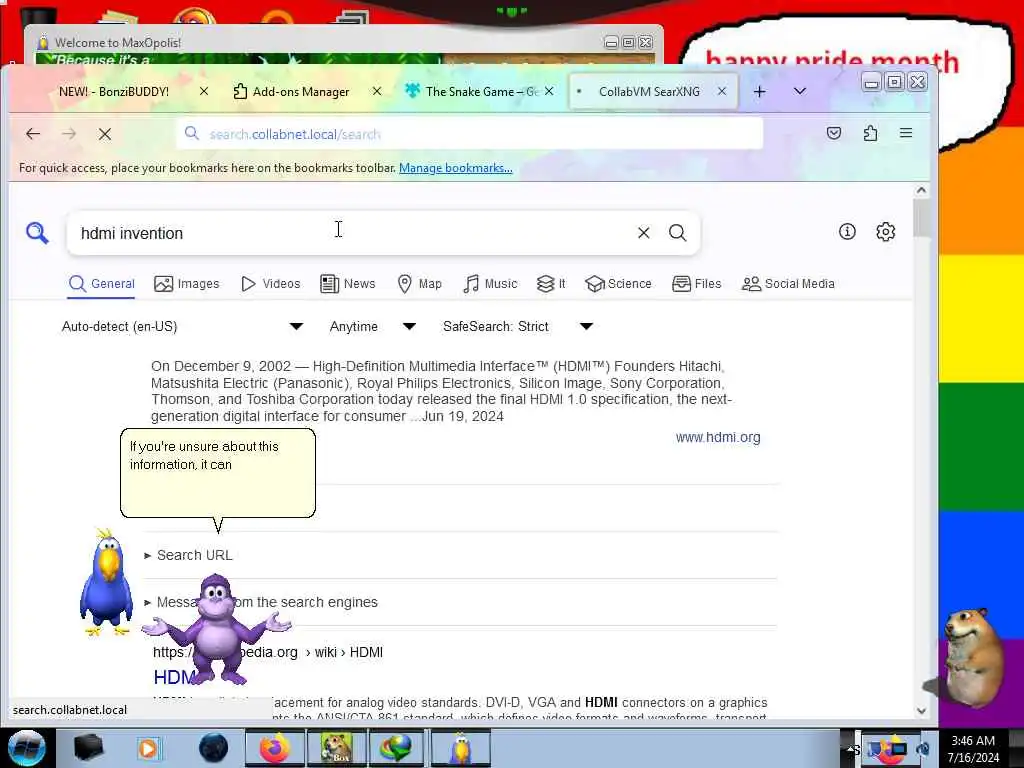This screenshot has width=1024, height=768.
Task: Click the purple Bonzi gorilla character
Action: click(216, 629)
